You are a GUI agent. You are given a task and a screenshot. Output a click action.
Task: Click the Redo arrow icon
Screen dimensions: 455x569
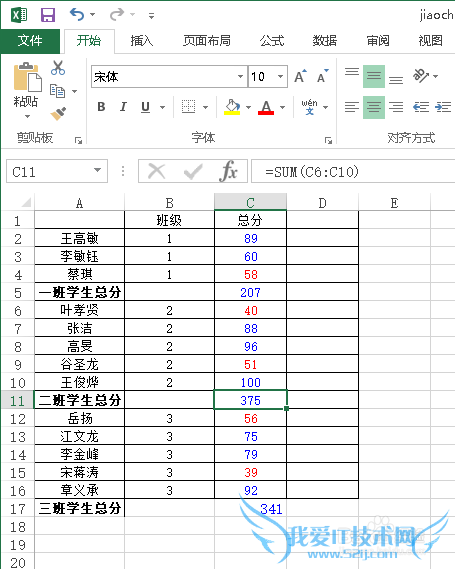tap(117, 15)
